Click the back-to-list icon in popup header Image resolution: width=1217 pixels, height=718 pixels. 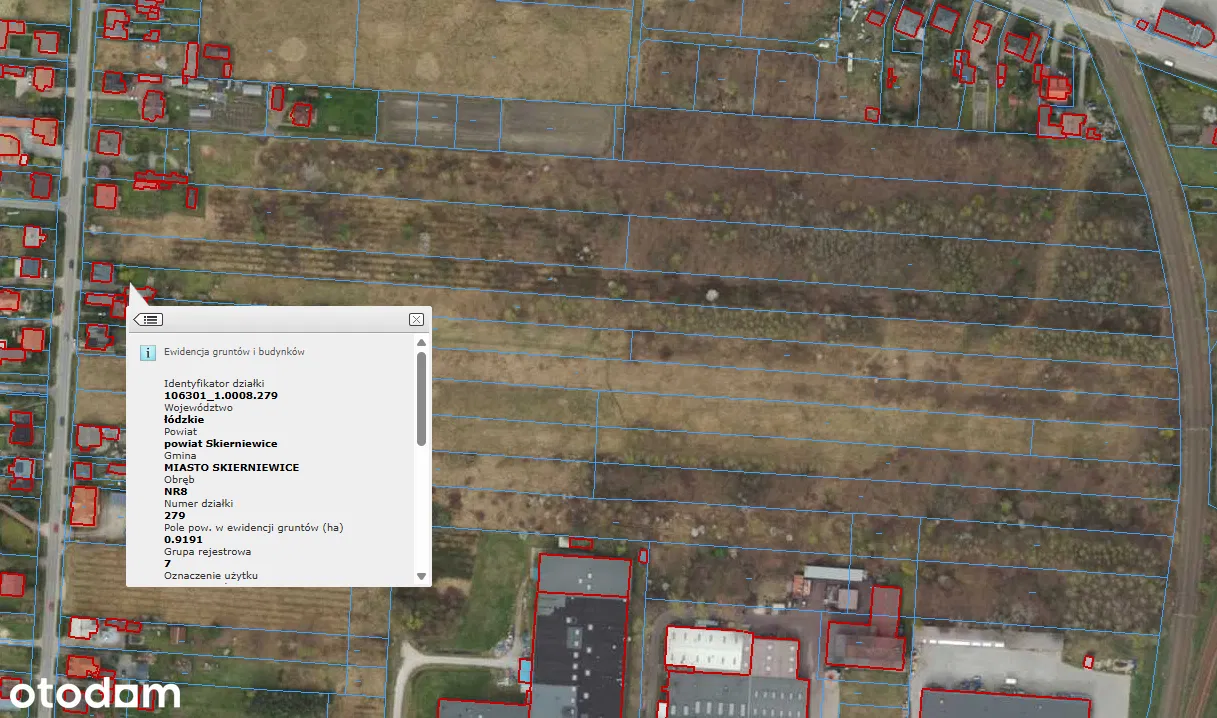(149, 319)
